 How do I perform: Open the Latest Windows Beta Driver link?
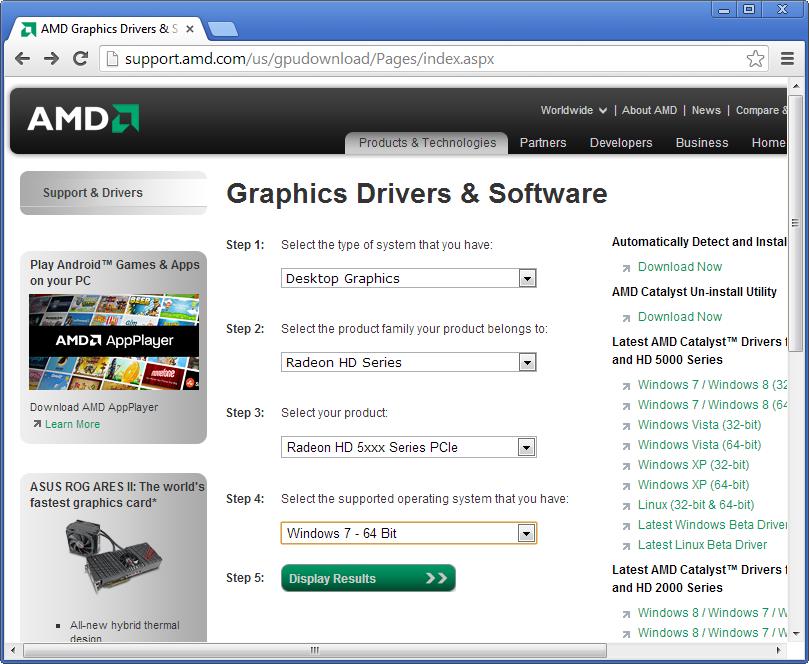(712, 525)
